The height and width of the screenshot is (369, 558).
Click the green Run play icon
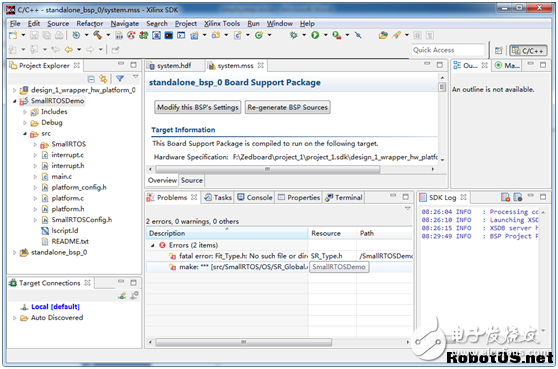[x=315, y=35]
